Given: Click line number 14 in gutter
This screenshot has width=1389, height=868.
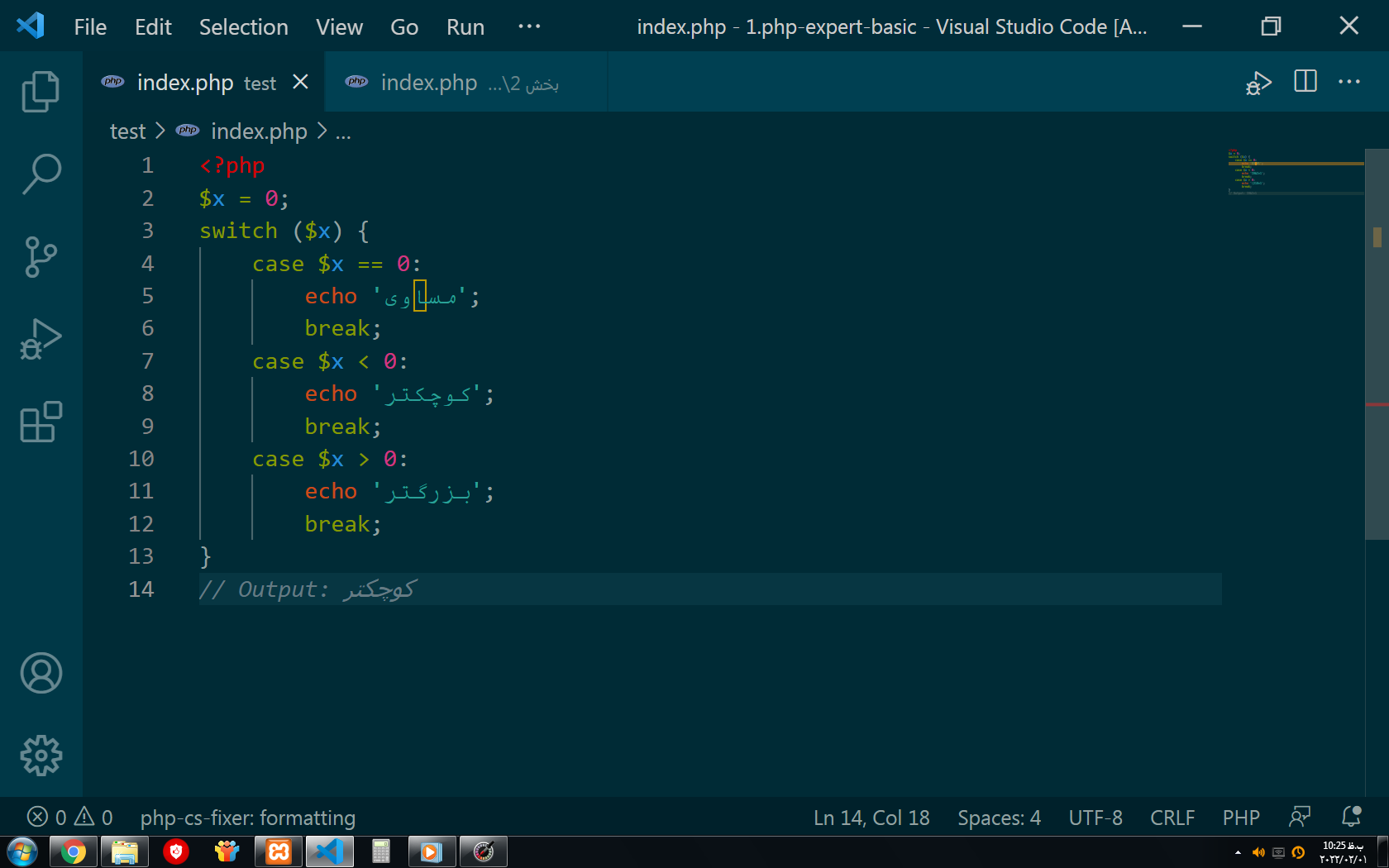Looking at the screenshot, I should pos(141,589).
